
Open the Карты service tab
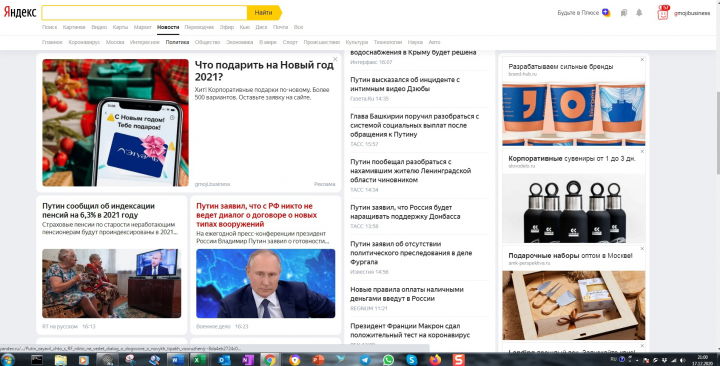pyautogui.click(x=120, y=27)
